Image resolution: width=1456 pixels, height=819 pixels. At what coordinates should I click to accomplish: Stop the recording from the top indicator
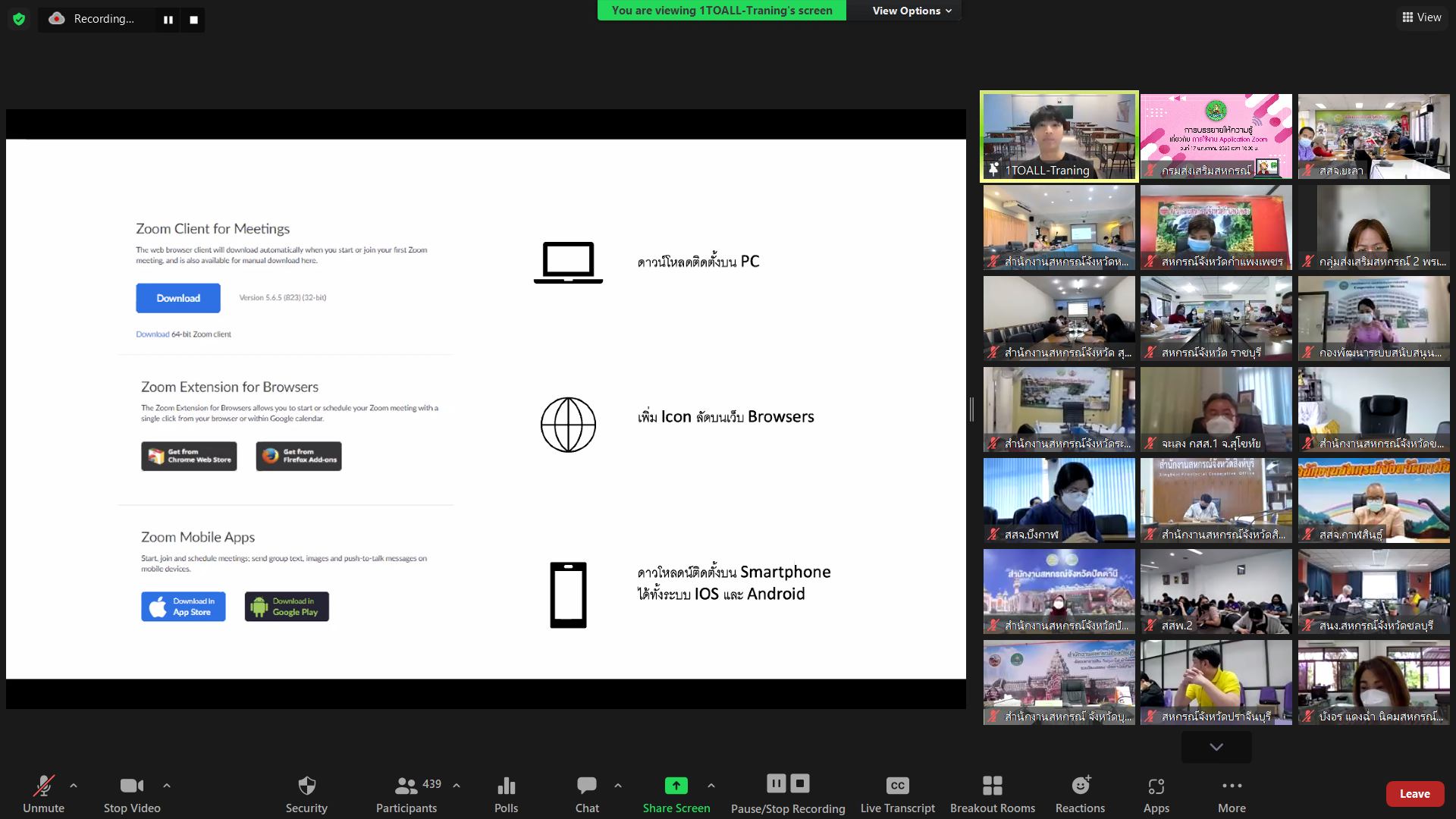193,20
